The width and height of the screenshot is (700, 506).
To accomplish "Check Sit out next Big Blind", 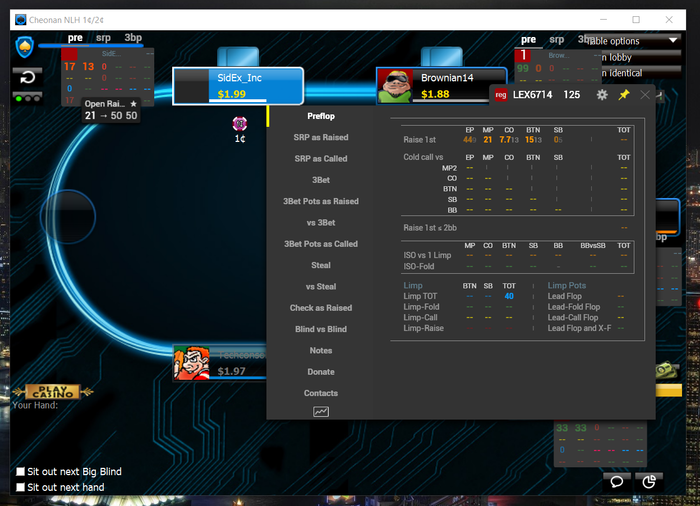I will coord(20,472).
